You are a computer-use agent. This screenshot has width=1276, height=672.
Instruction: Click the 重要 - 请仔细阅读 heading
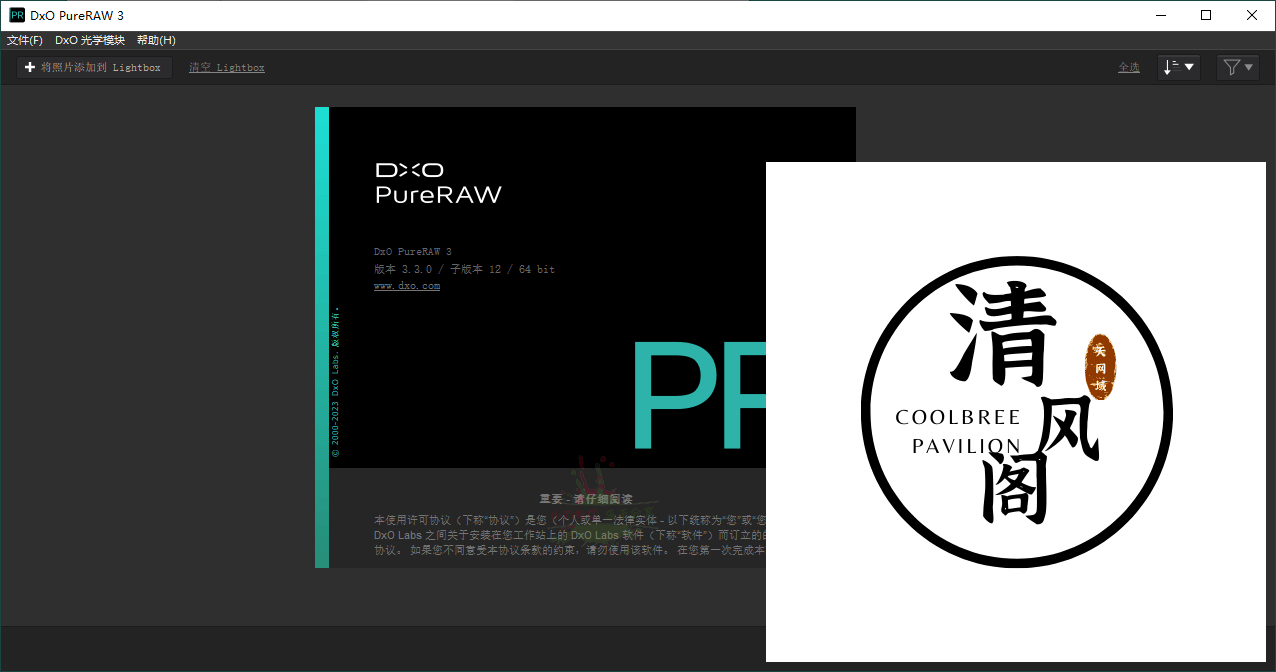click(x=586, y=498)
